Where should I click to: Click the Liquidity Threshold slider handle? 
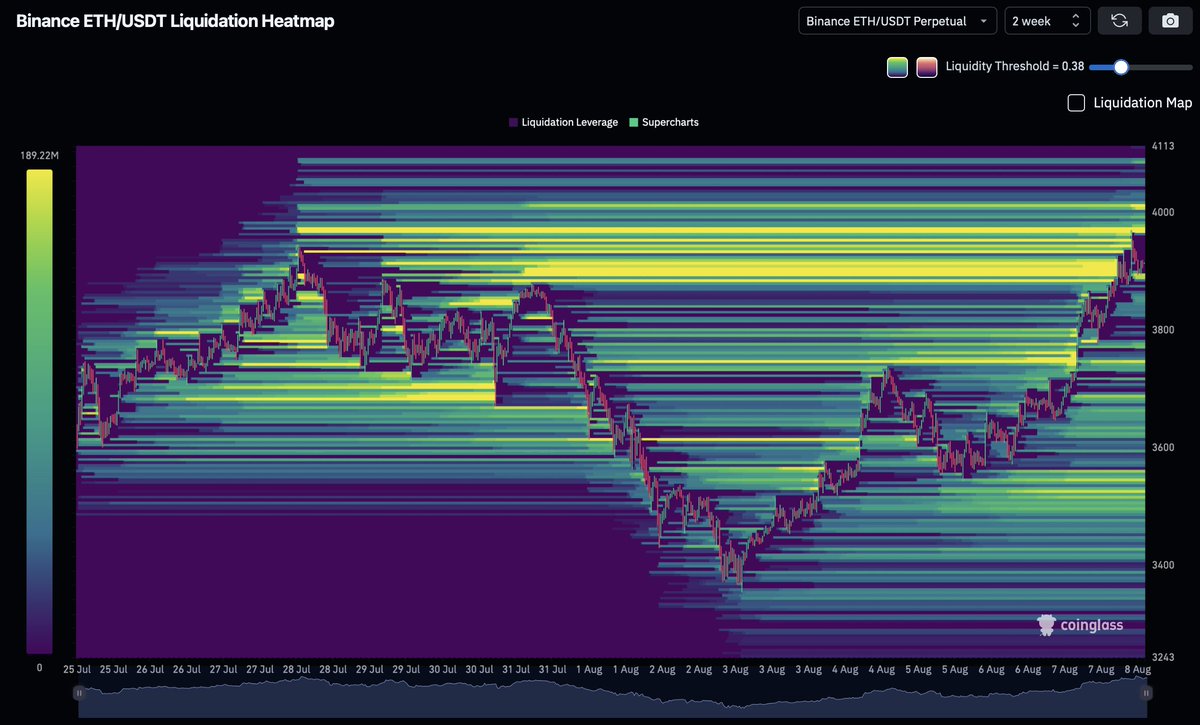point(1121,67)
